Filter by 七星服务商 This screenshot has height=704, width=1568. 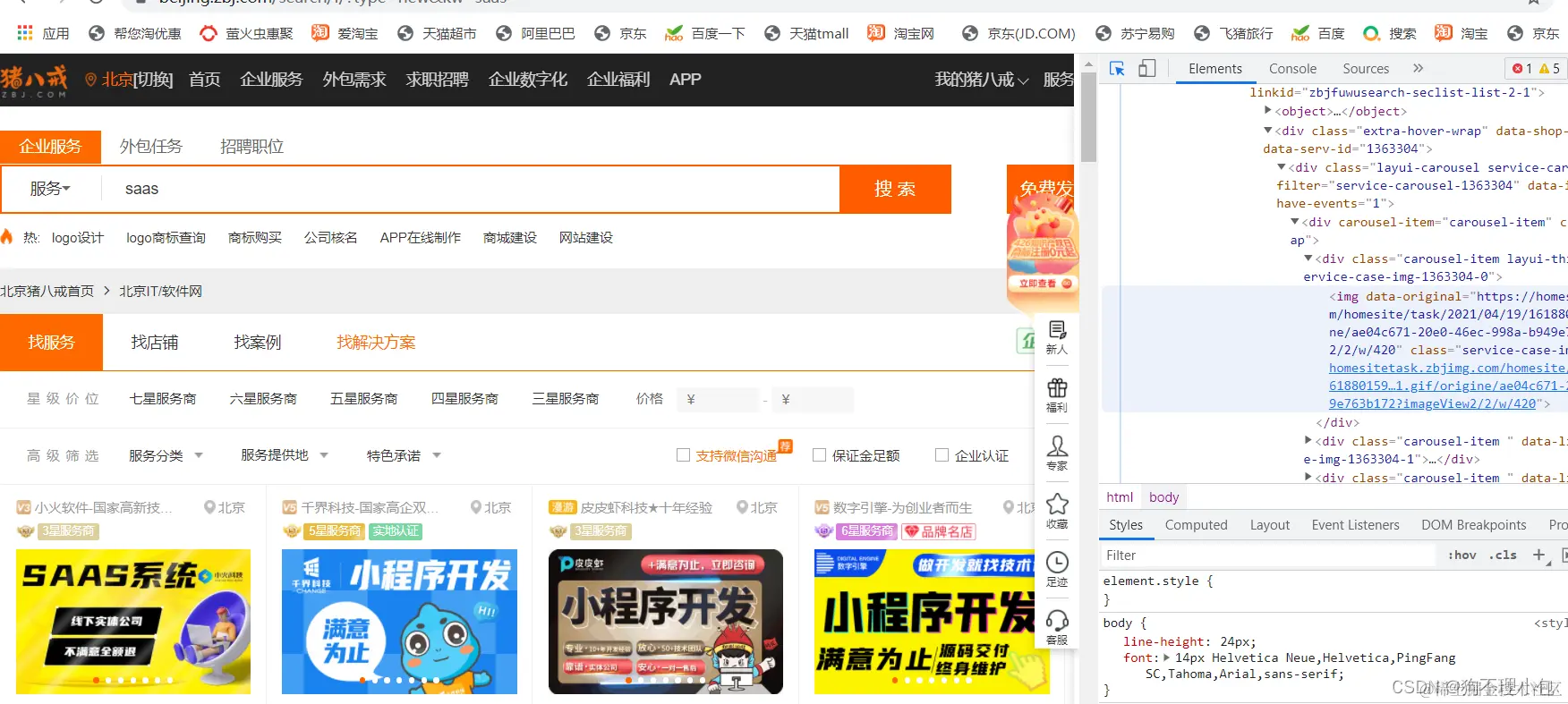pyautogui.click(x=163, y=399)
